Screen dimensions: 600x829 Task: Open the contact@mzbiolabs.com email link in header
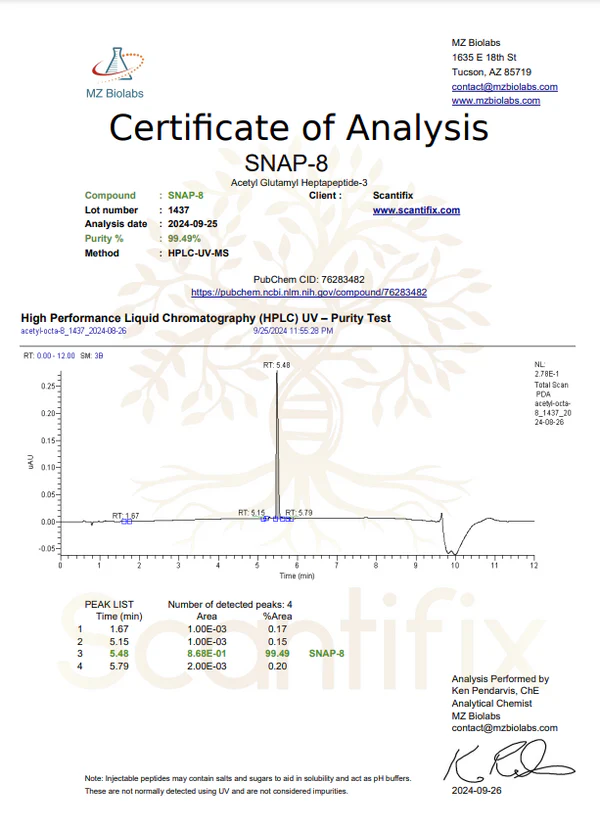coord(504,87)
